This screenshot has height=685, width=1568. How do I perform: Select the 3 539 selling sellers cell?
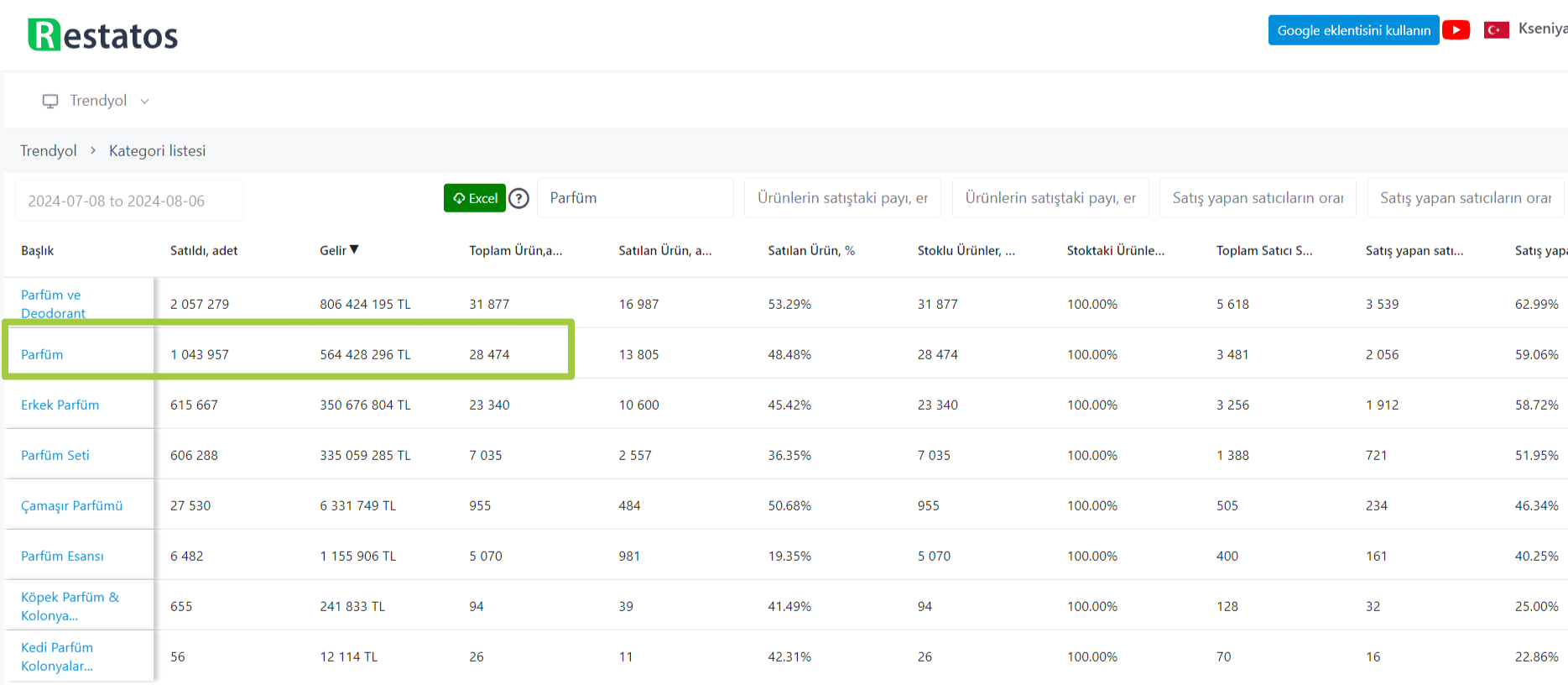[x=1382, y=304]
